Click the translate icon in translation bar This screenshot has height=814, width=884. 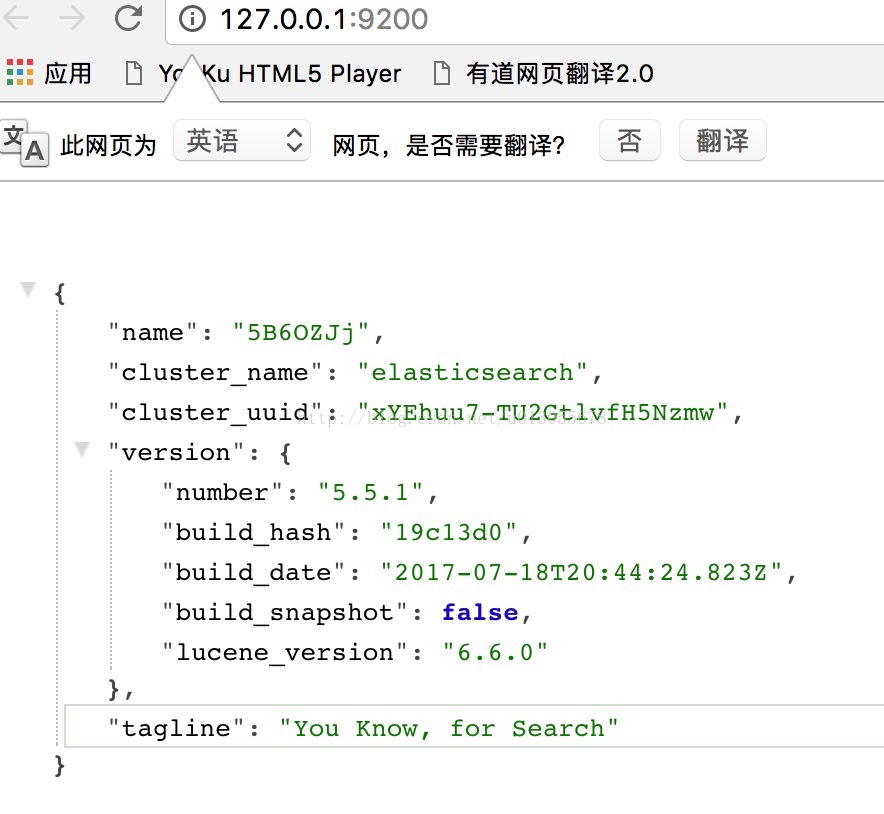(x=24, y=143)
